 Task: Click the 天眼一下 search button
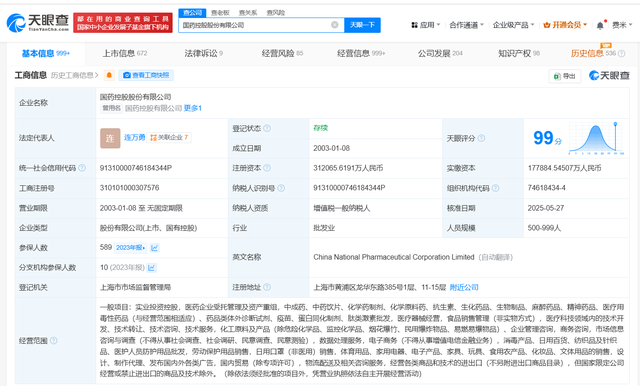(x=362, y=25)
